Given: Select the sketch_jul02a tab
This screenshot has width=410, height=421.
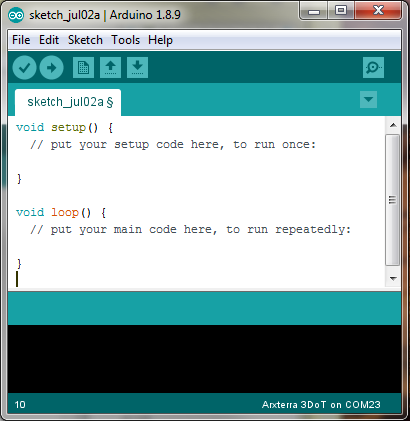Looking at the screenshot, I should (x=68, y=102).
